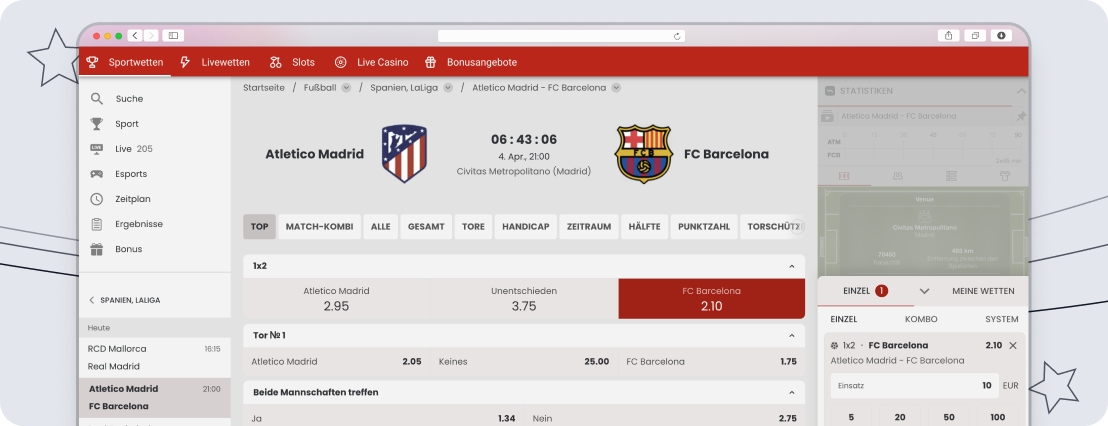Switch to the MATCH-KOMBI tab
Screen dimensions: 1108x426
(x=319, y=227)
